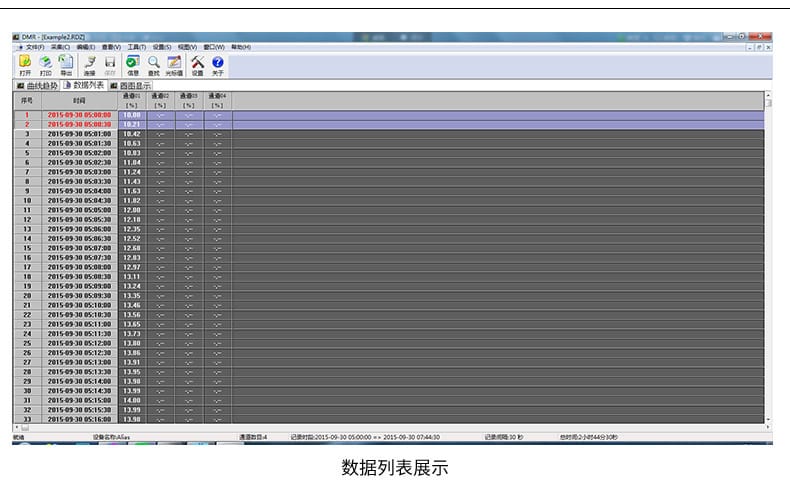Click the 连接 (Connect) toolbar icon
Screen dimensions: 790x490
90,64
